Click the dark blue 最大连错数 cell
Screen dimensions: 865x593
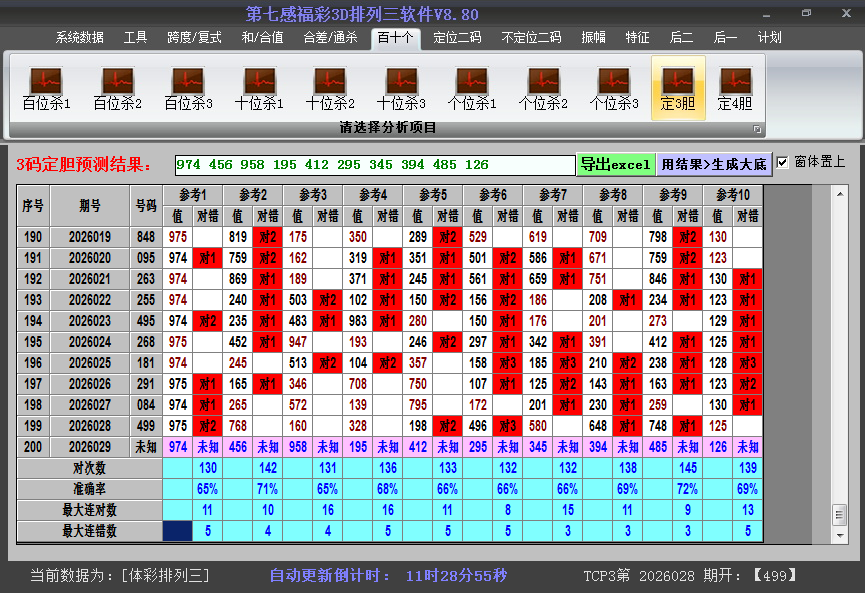tap(178, 531)
